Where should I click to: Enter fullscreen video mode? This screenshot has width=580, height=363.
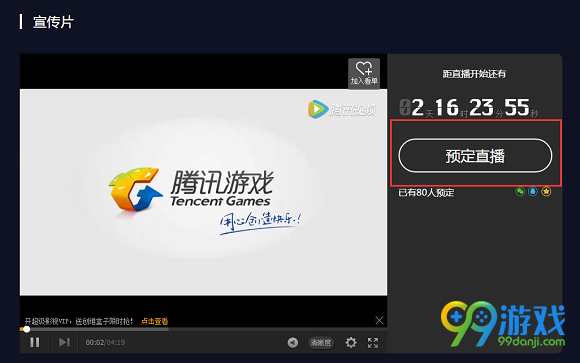pyautogui.click(x=373, y=343)
